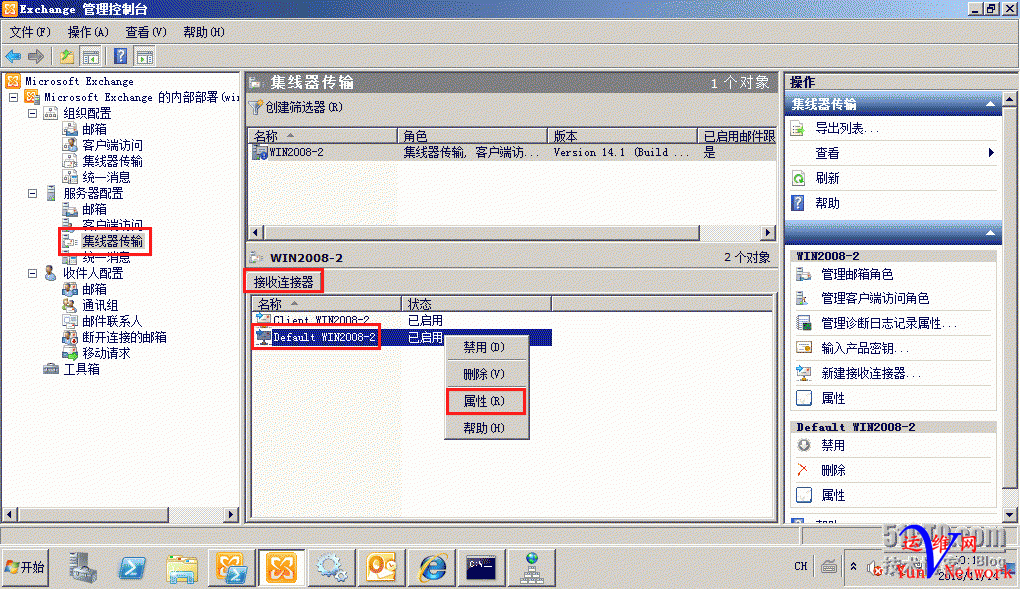Image resolution: width=1020 pixels, height=589 pixels.
Task: Collapse Microsoft Exchange 的内部部署 node
Action: coord(13,98)
